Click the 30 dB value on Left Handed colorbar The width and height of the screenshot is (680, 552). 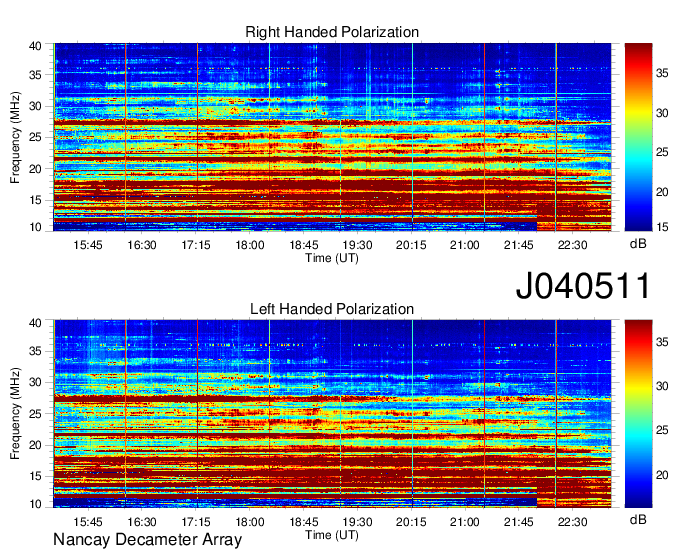(x=662, y=386)
